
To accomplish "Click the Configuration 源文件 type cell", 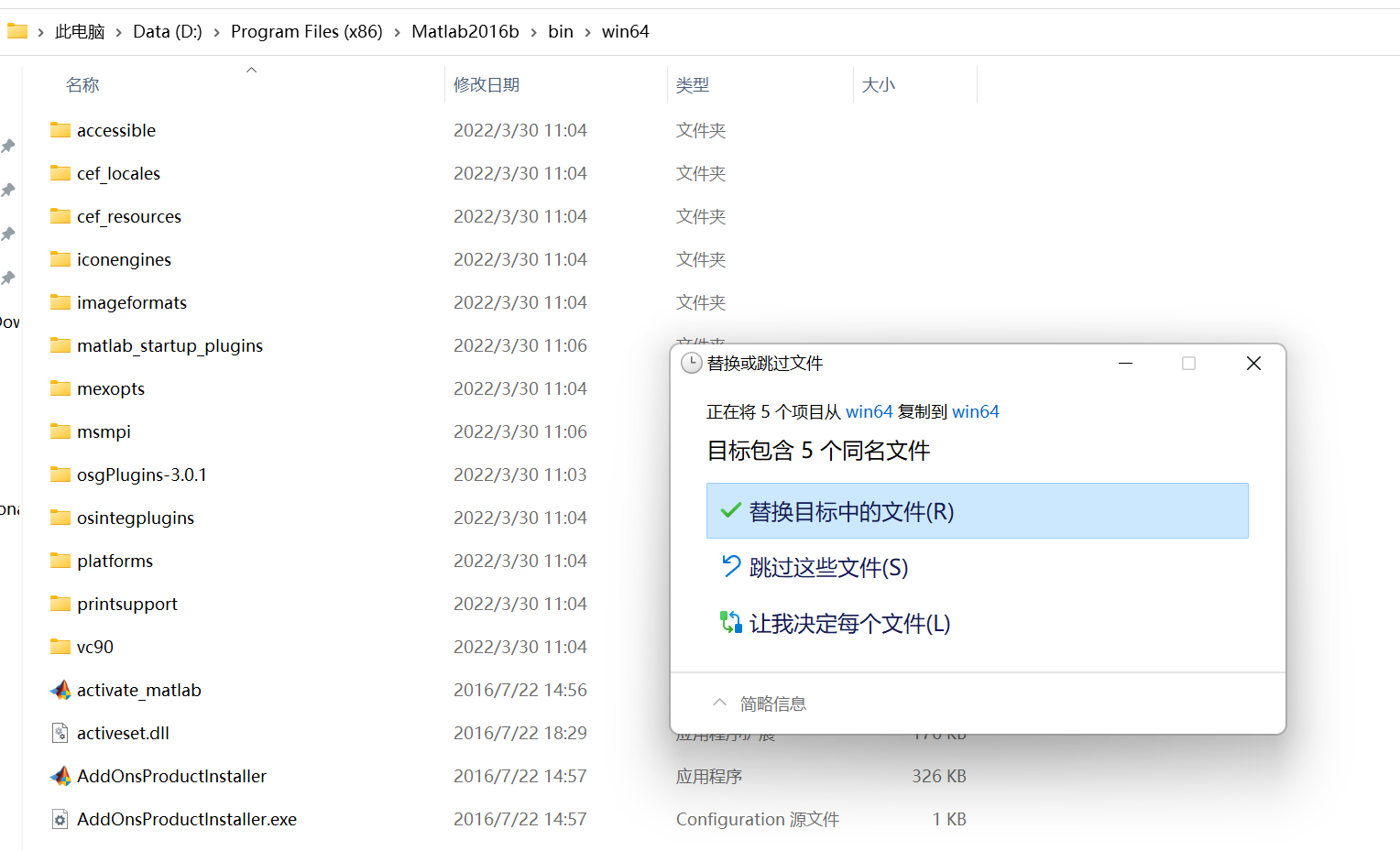I will (x=758, y=819).
